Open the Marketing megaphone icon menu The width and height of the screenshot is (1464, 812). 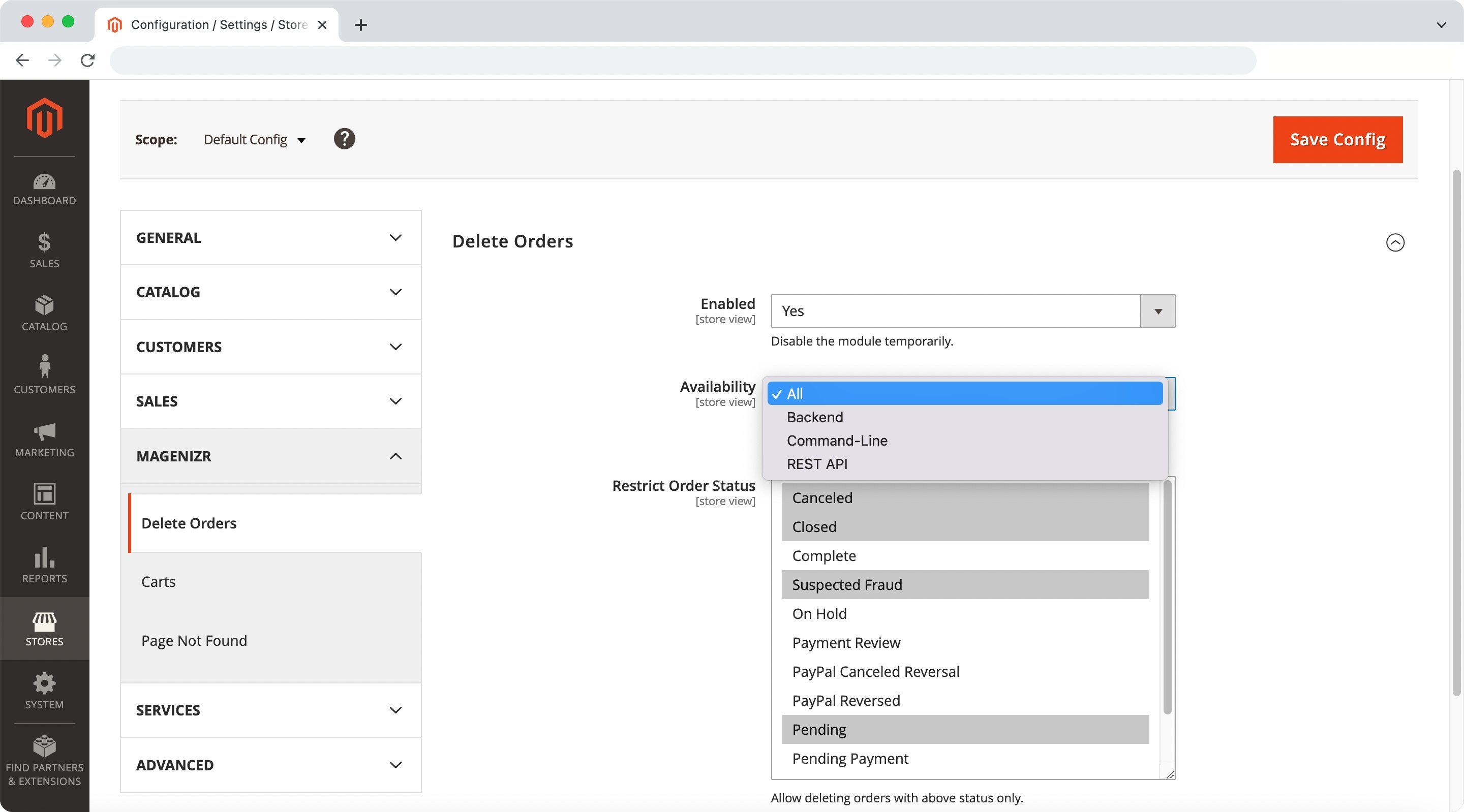tap(44, 439)
